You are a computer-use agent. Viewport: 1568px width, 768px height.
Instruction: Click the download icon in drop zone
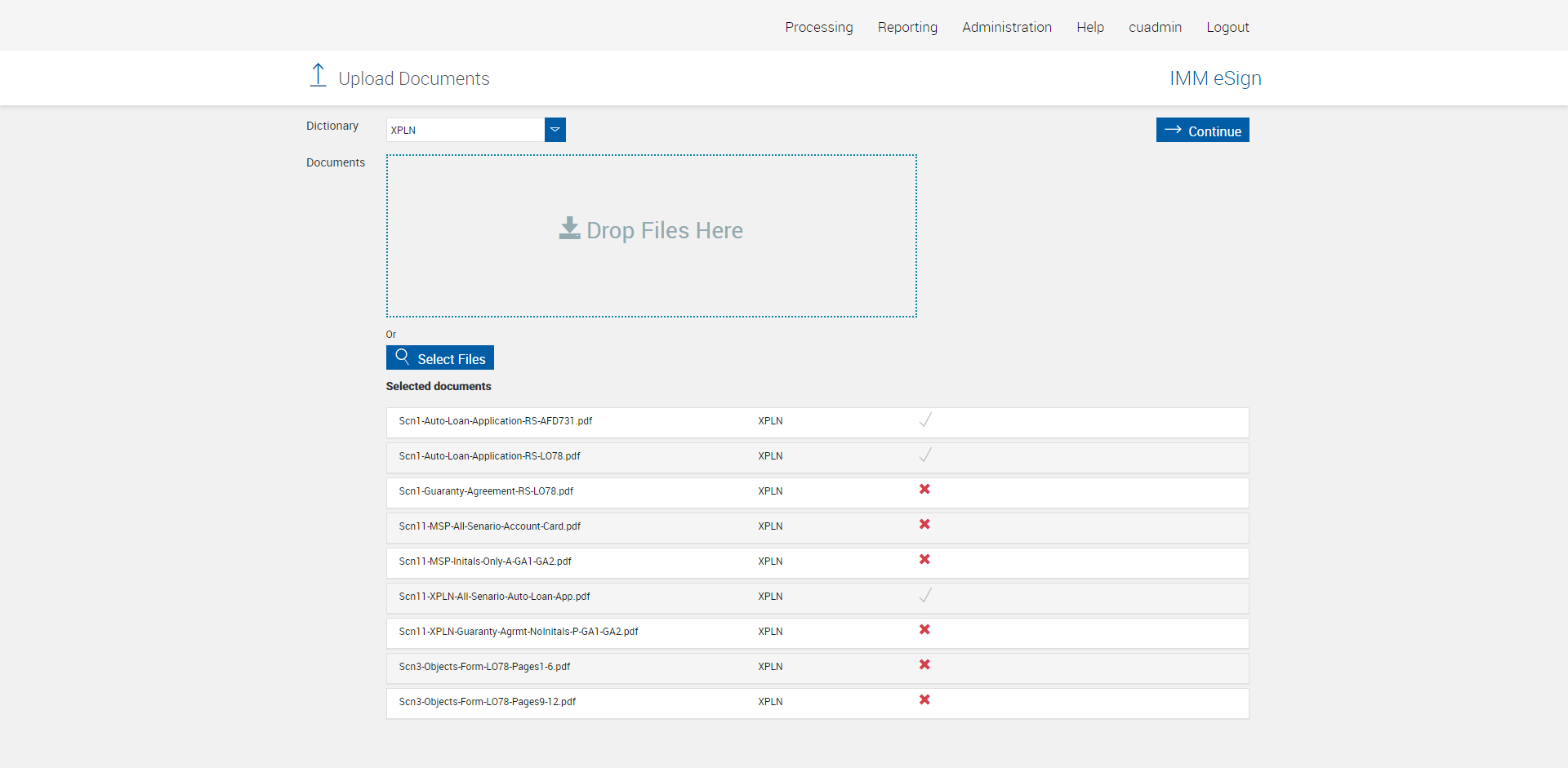point(569,229)
